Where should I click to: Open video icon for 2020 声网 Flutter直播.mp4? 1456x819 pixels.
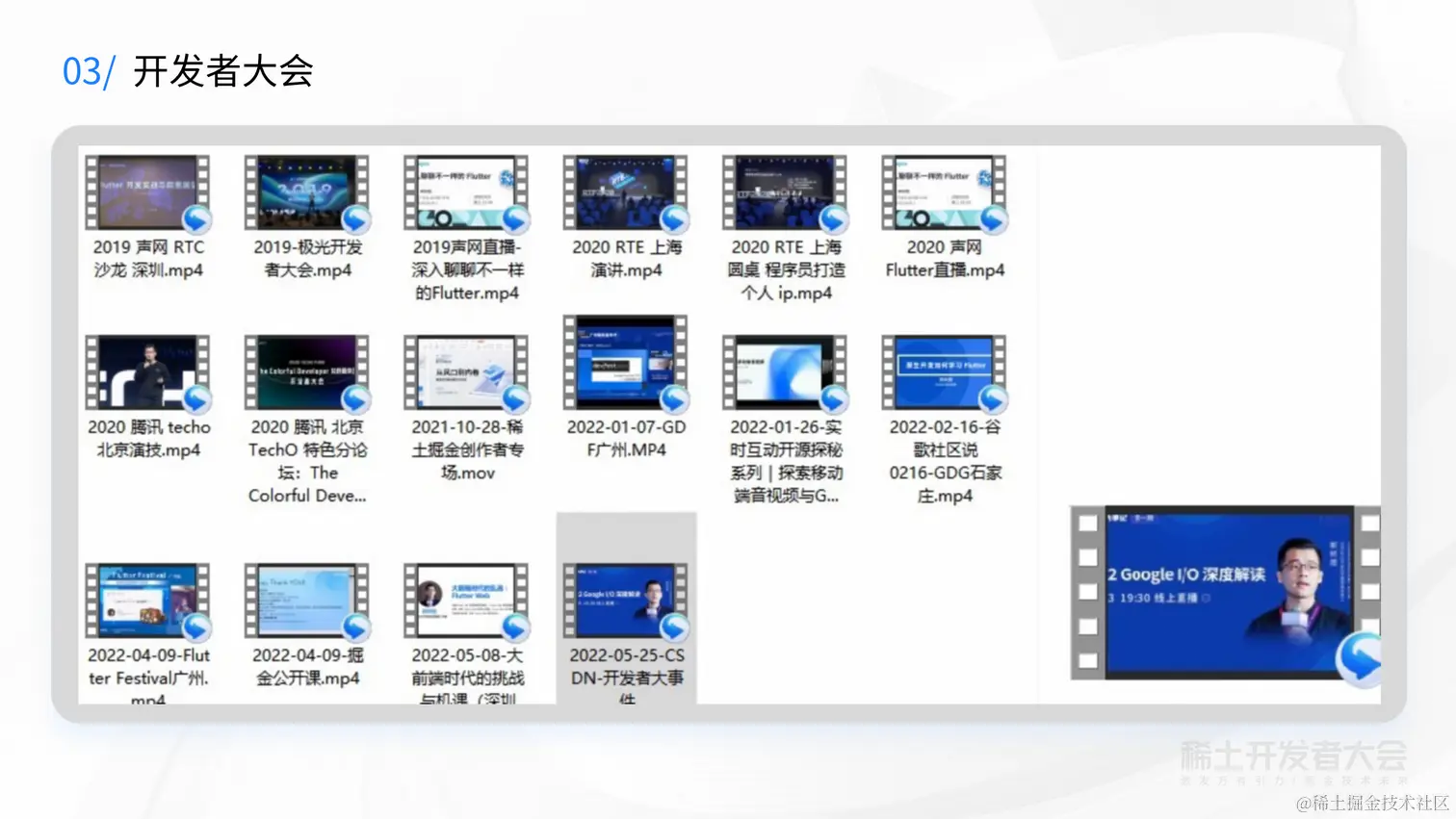(x=945, y=193)
